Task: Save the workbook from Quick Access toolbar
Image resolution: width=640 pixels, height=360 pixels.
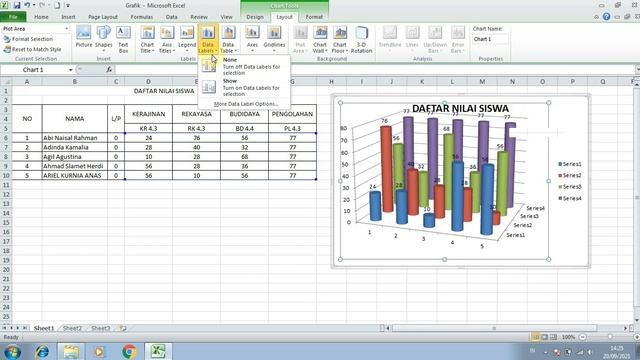Action: click(x=17, y=5)
